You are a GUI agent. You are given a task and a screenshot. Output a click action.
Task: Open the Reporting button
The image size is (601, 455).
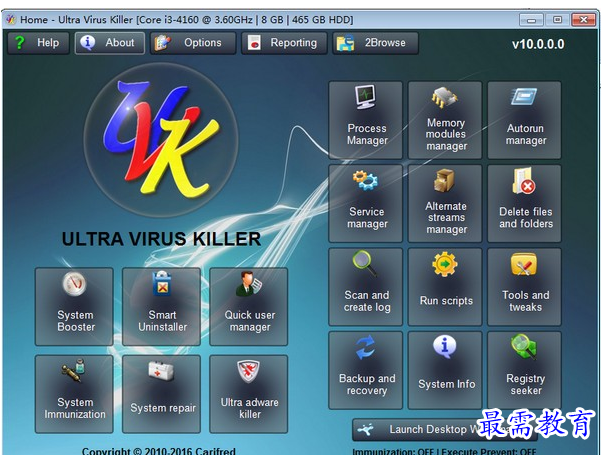[284, 43]
